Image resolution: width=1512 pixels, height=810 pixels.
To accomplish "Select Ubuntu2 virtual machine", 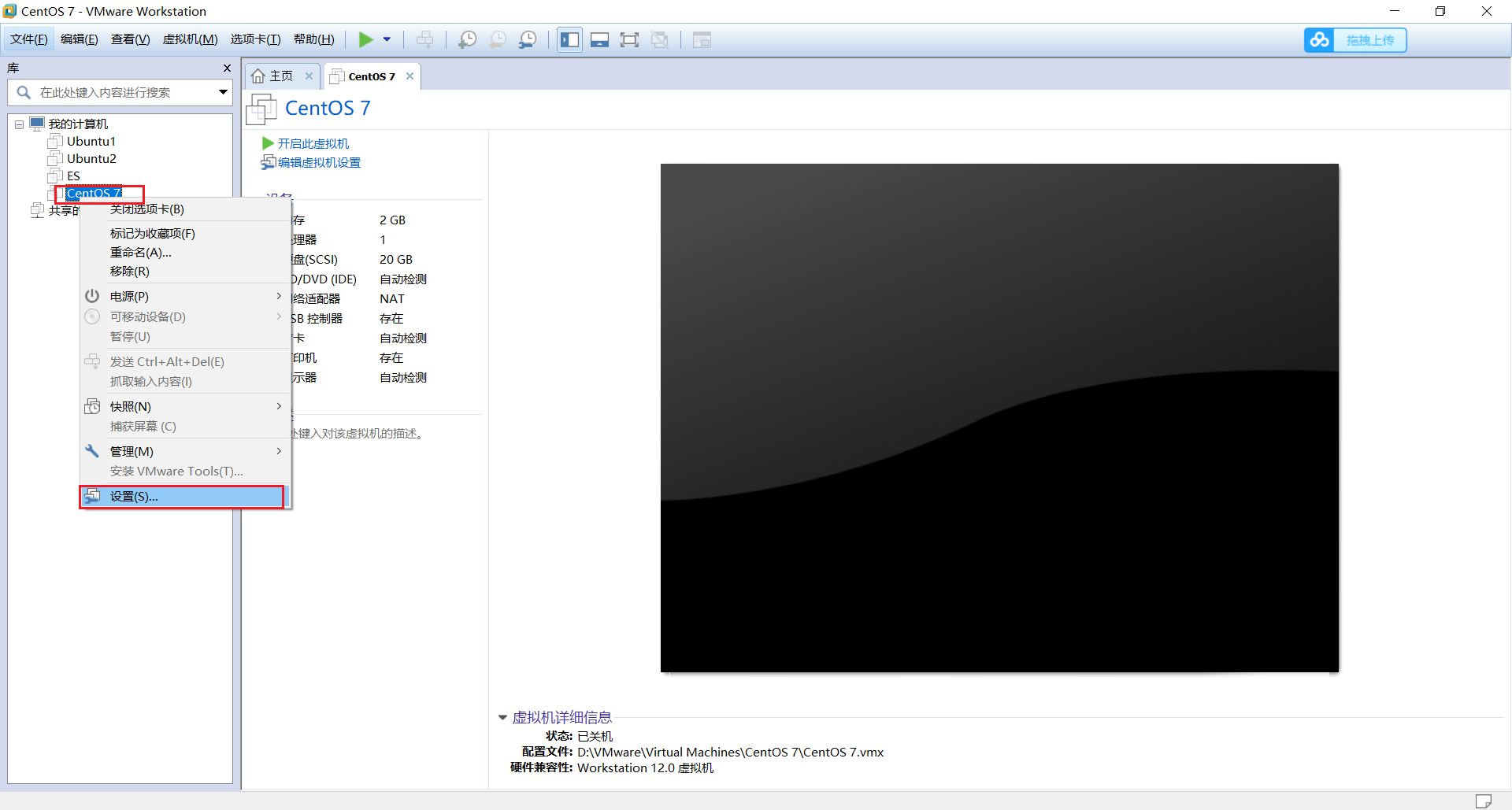I will (91, 159).
